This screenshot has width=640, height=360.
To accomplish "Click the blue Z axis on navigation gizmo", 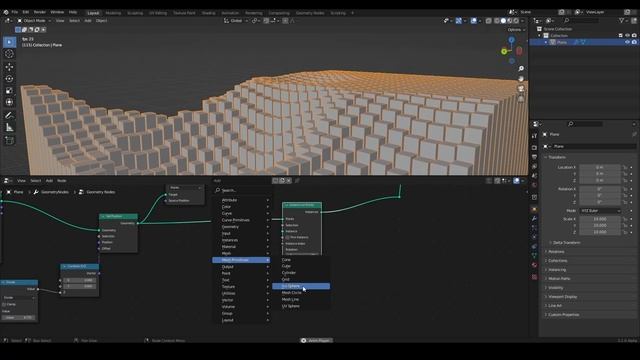I will (x=511, y=40).
